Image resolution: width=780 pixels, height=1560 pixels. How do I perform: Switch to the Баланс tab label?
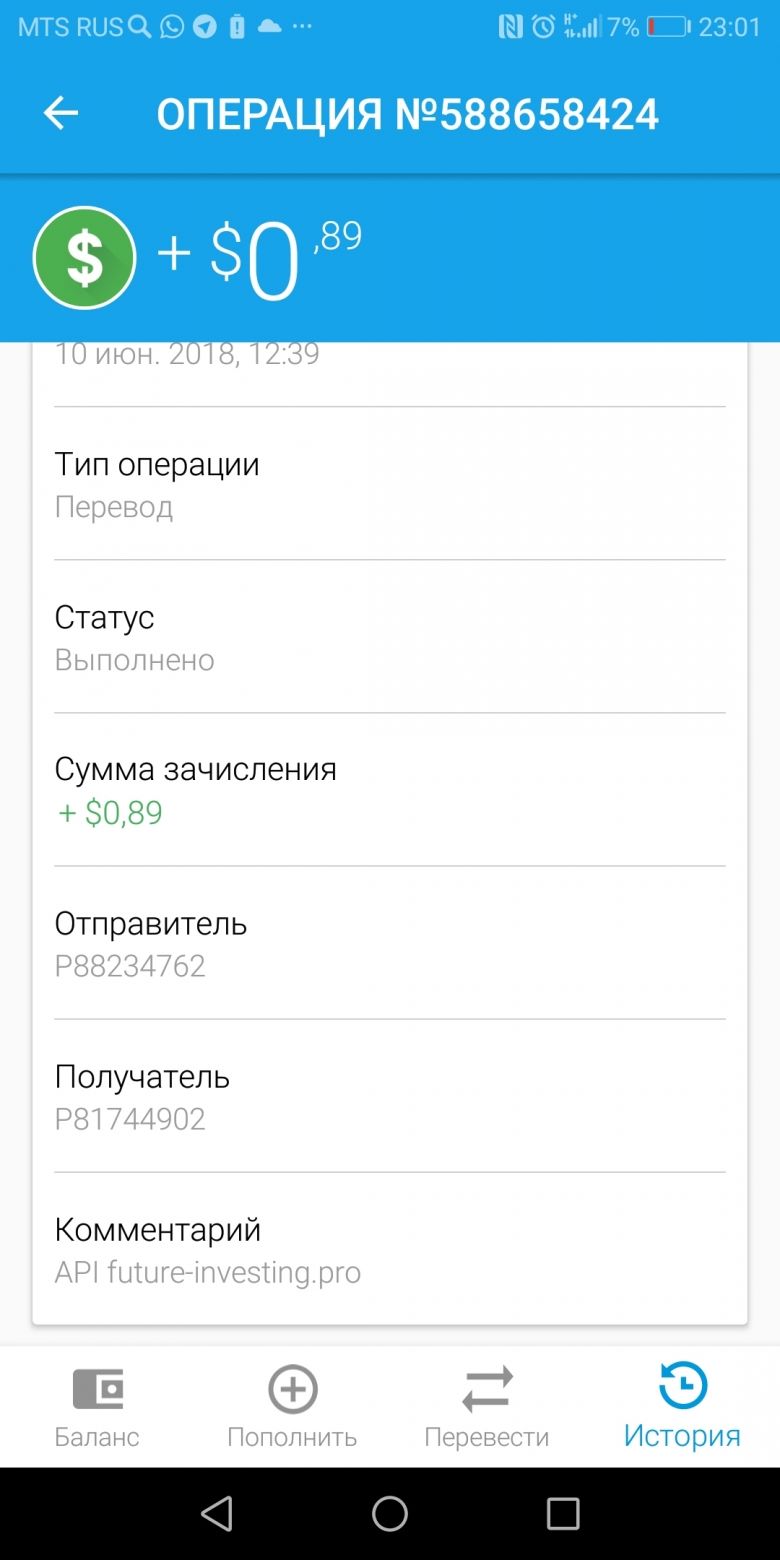(97, 1437)
